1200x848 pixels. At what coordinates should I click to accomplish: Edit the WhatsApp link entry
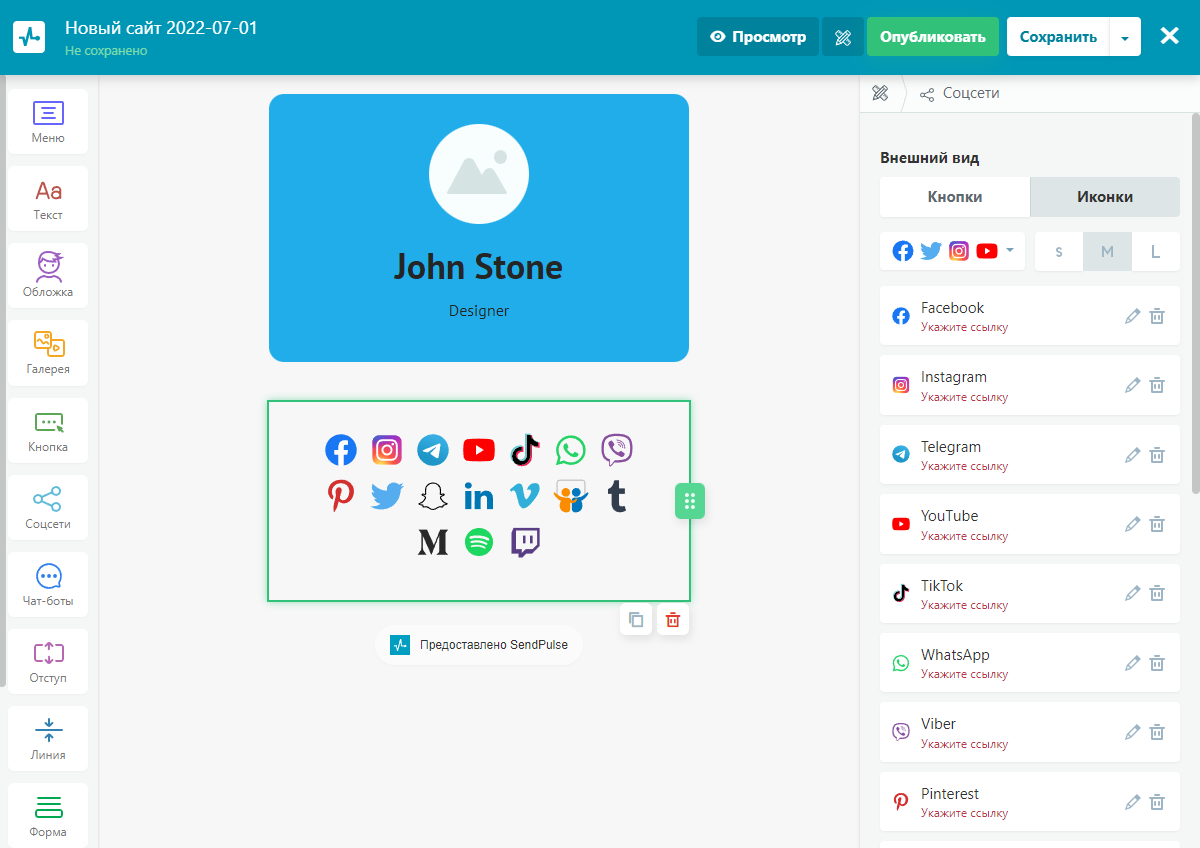point(1132,663)
